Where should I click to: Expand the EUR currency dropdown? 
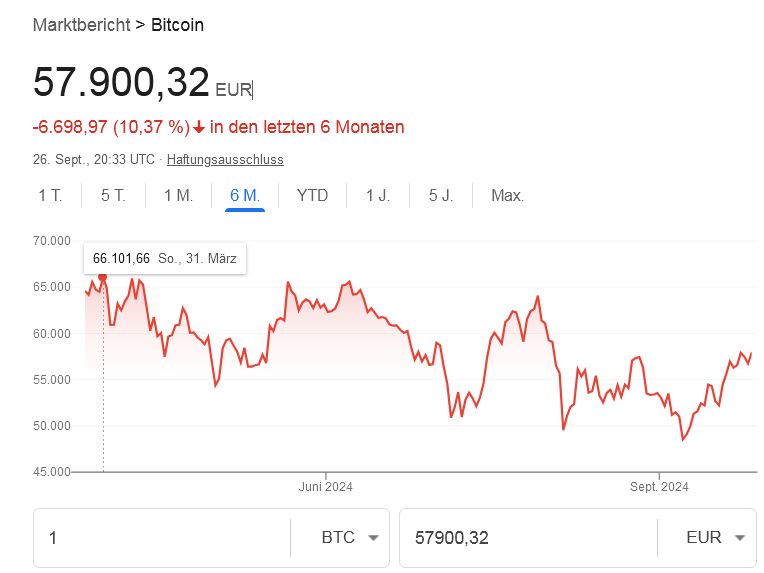point(715,538)
